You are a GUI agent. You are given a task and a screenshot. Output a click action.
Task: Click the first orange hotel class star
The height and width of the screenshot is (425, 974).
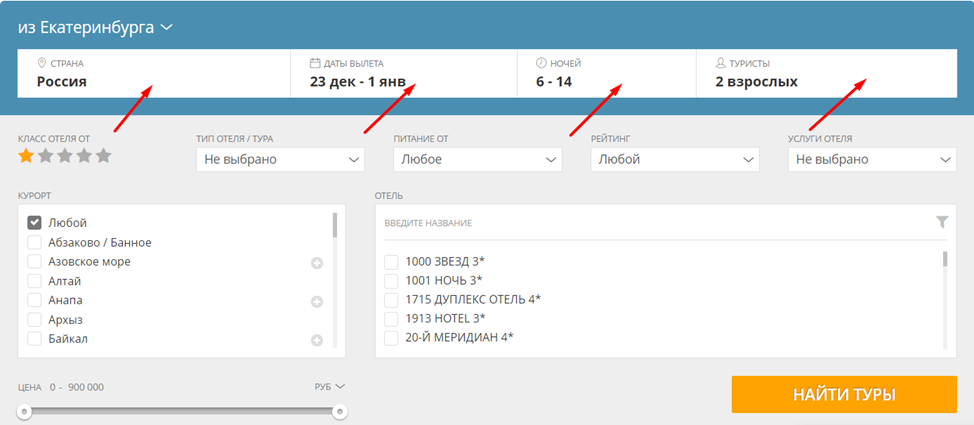click(26, 156)
